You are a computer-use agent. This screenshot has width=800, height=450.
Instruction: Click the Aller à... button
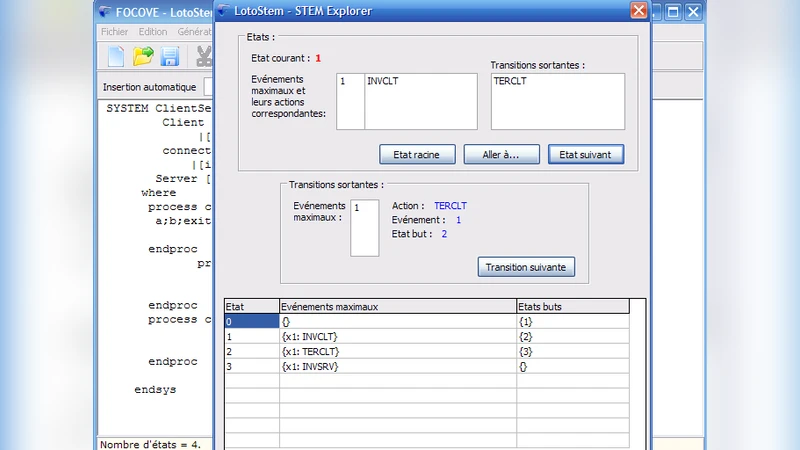click(501, 154)
